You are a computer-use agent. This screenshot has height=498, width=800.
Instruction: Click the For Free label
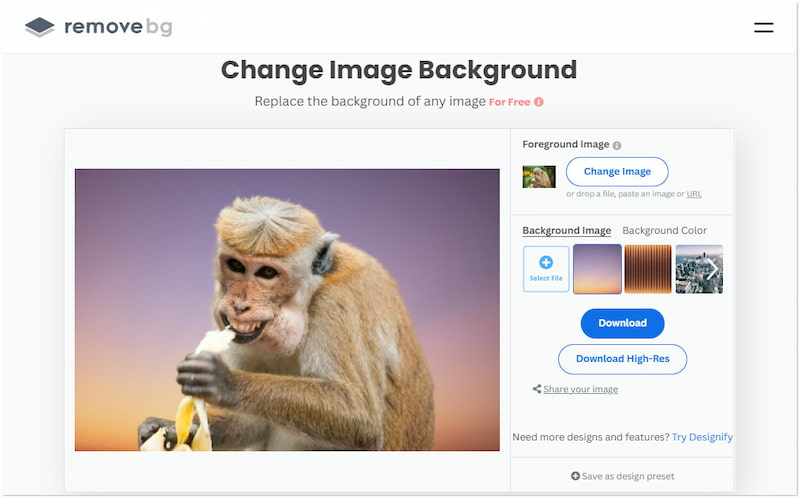pos(509,102)
